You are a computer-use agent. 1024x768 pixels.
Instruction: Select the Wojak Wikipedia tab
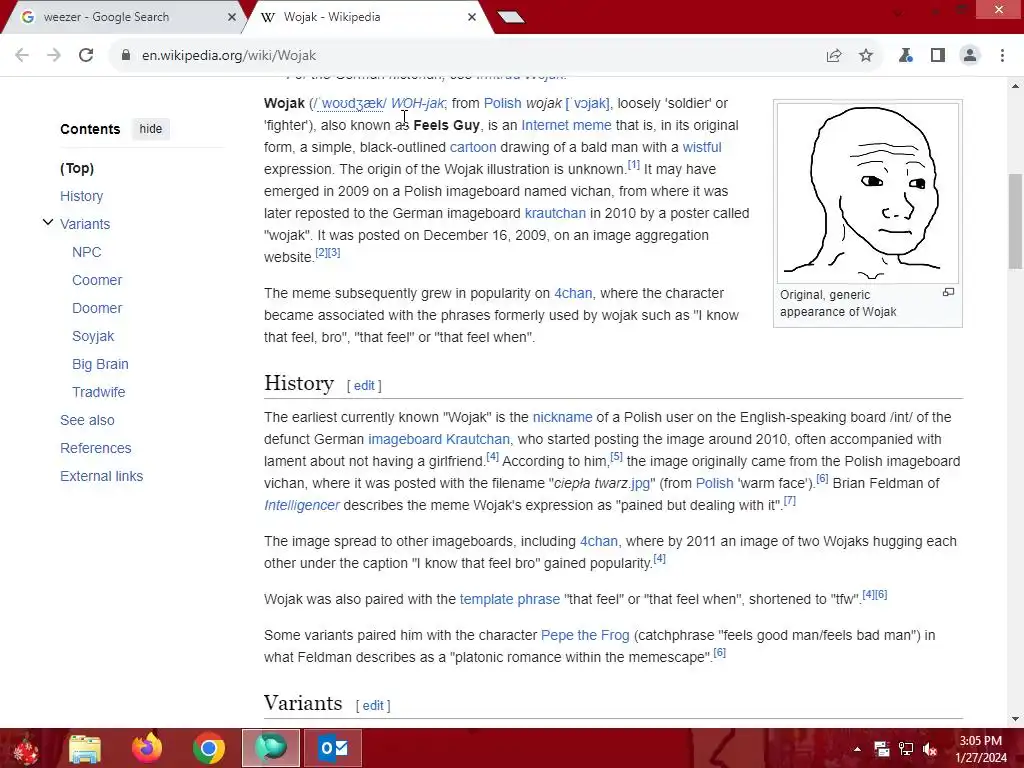coord(366,17)
